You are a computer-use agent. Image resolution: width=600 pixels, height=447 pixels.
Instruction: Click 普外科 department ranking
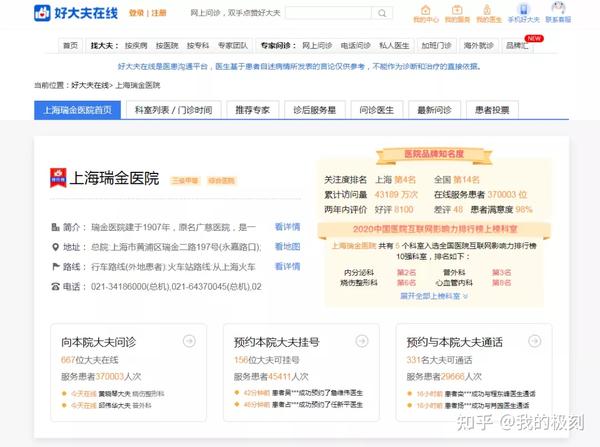(x=454, y=272)
